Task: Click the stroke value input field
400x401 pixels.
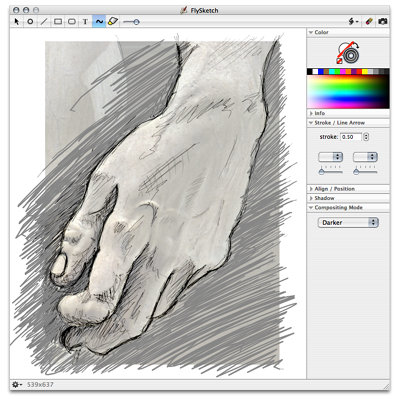Action: 351,137
